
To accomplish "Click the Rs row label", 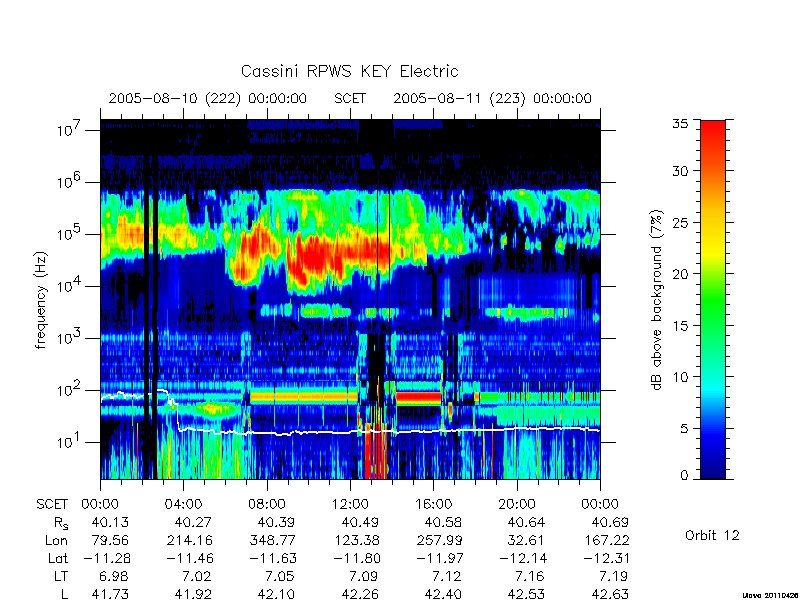I will pyautogui.click(x=61, y=523).
